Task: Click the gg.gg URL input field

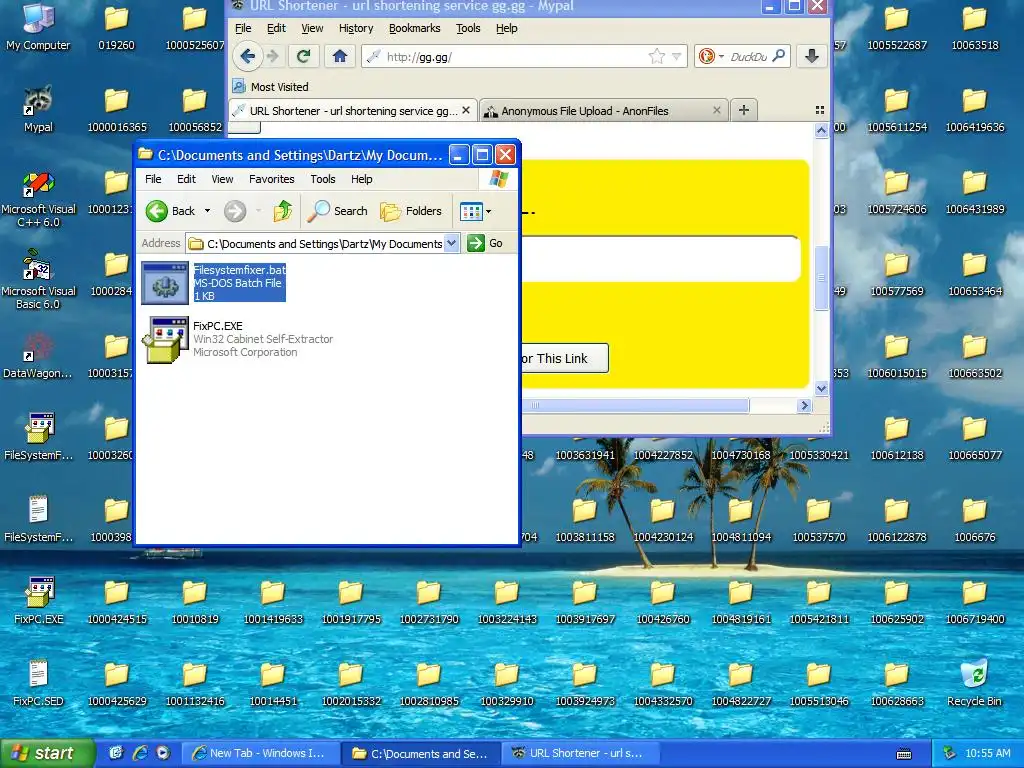Action: click(x=660, y=259)
